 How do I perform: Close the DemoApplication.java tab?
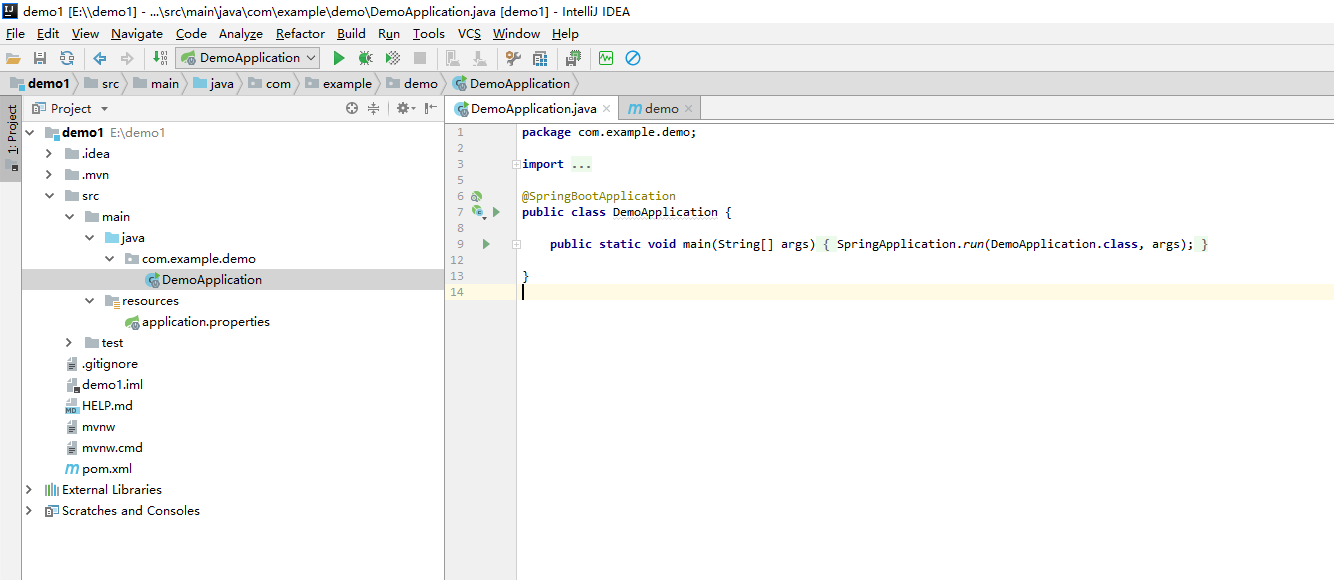[x=607, y=109]
